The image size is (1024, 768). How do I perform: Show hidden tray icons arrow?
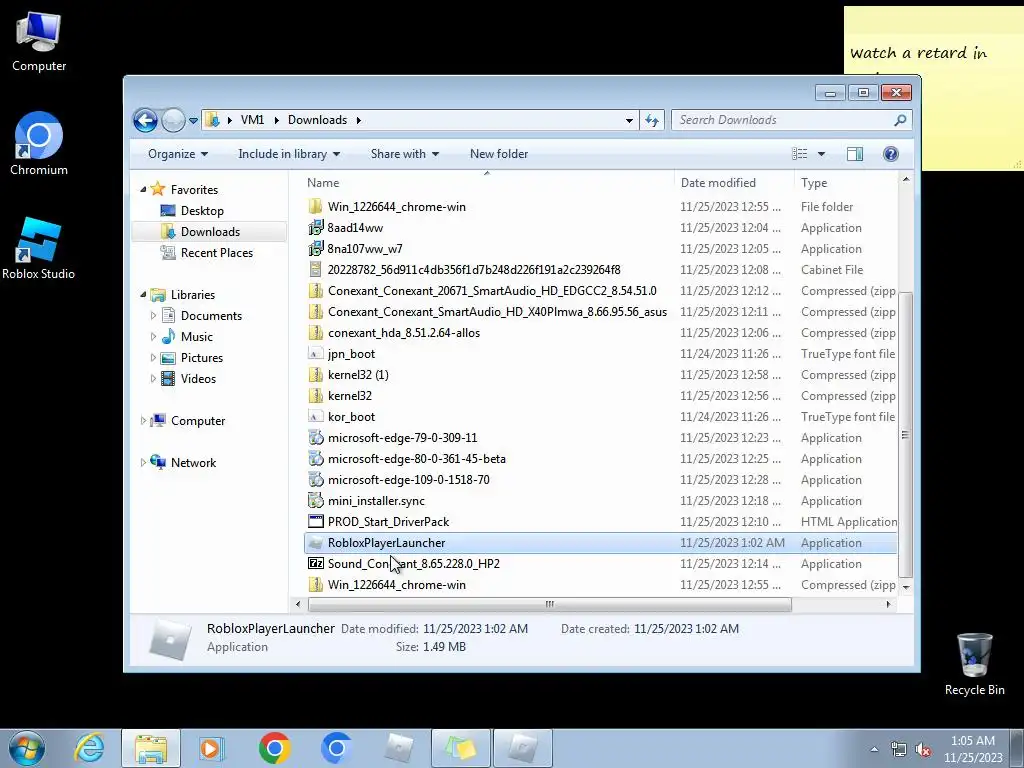click(x=874, y=750)
